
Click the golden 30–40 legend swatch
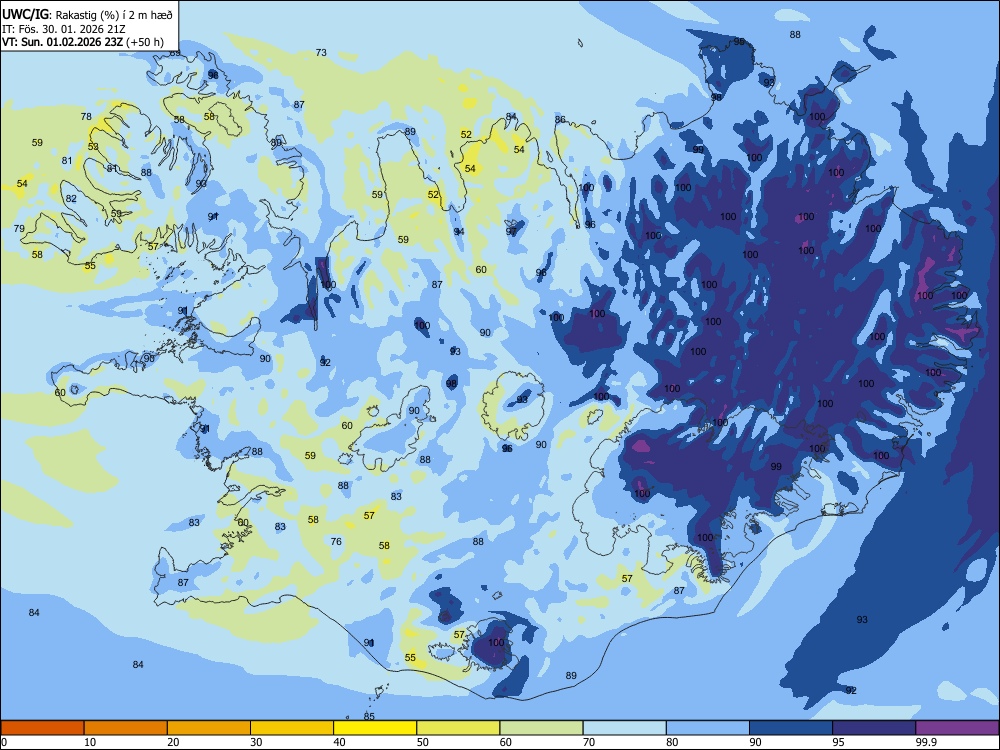[x=292, y=728]
